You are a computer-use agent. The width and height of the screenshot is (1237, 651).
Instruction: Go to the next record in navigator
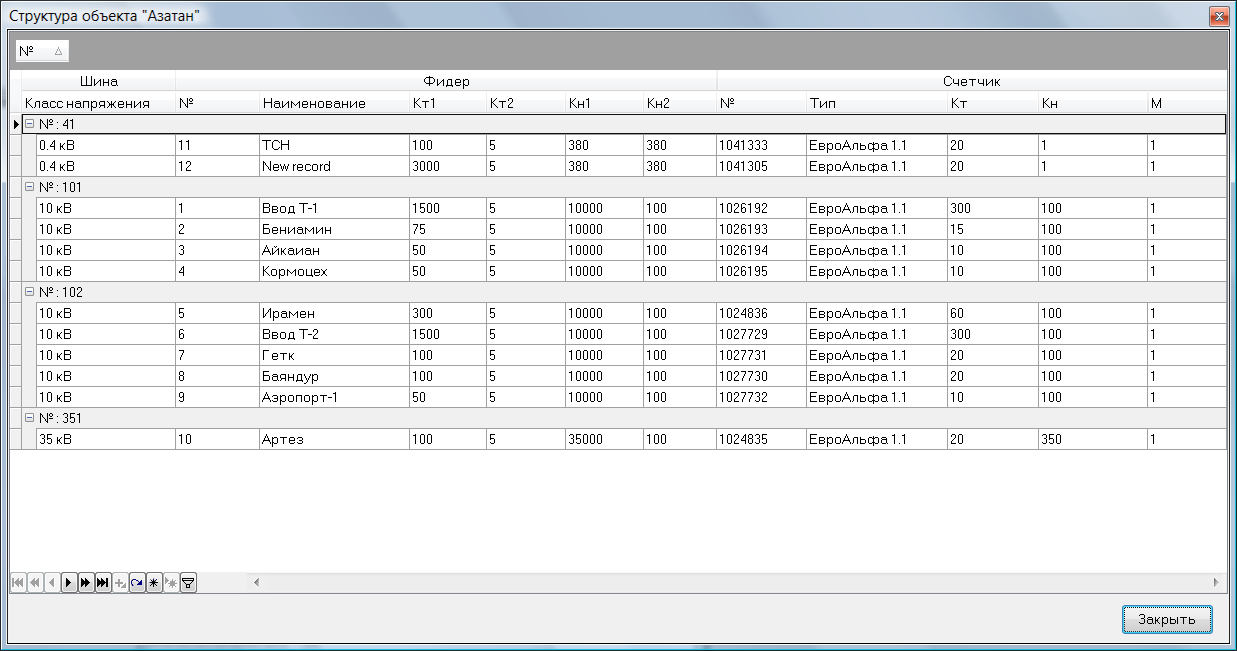[x=68, y=582]
